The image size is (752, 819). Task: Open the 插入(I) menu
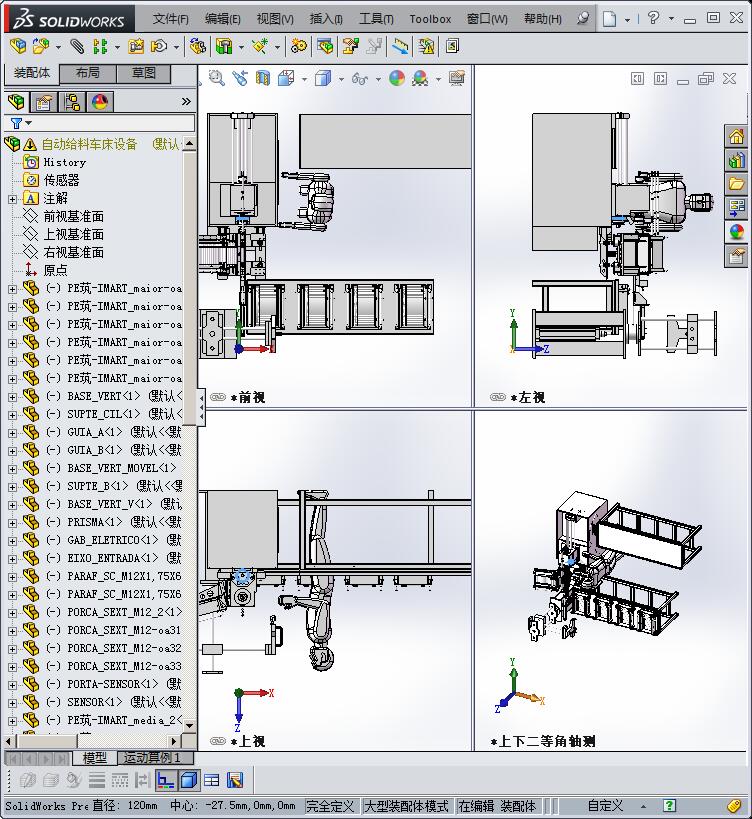click(326, 19)
